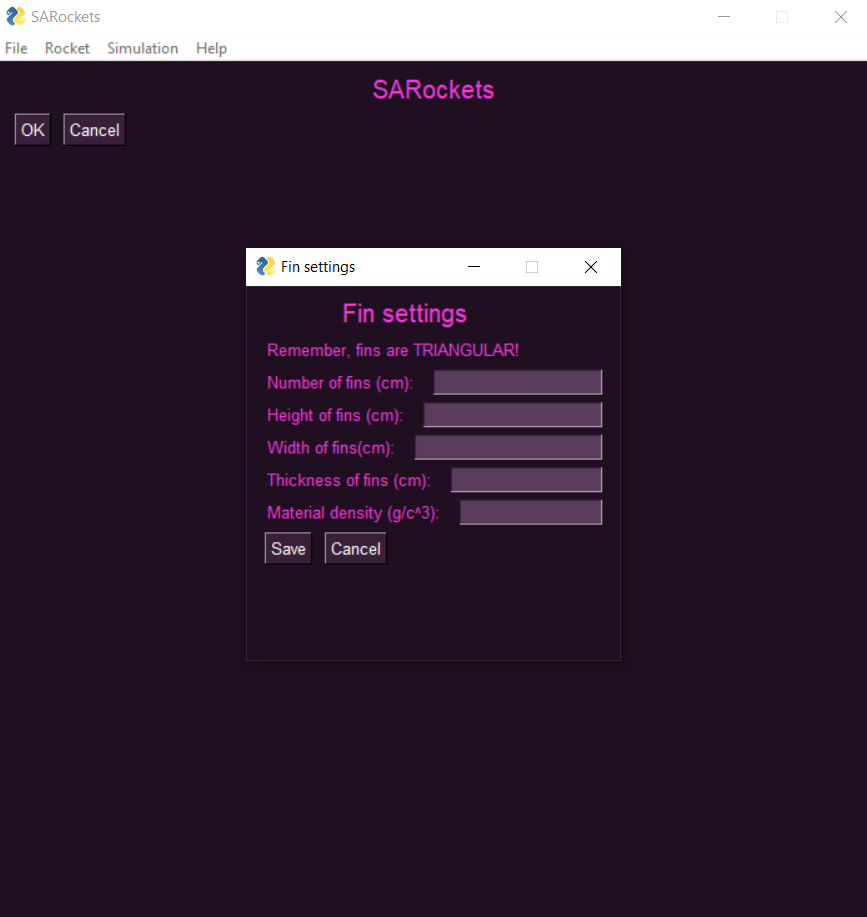This screenshot has height=917, width=867.
Task: Click the Python icon in SARockets title bar
Action: (13, 16)
